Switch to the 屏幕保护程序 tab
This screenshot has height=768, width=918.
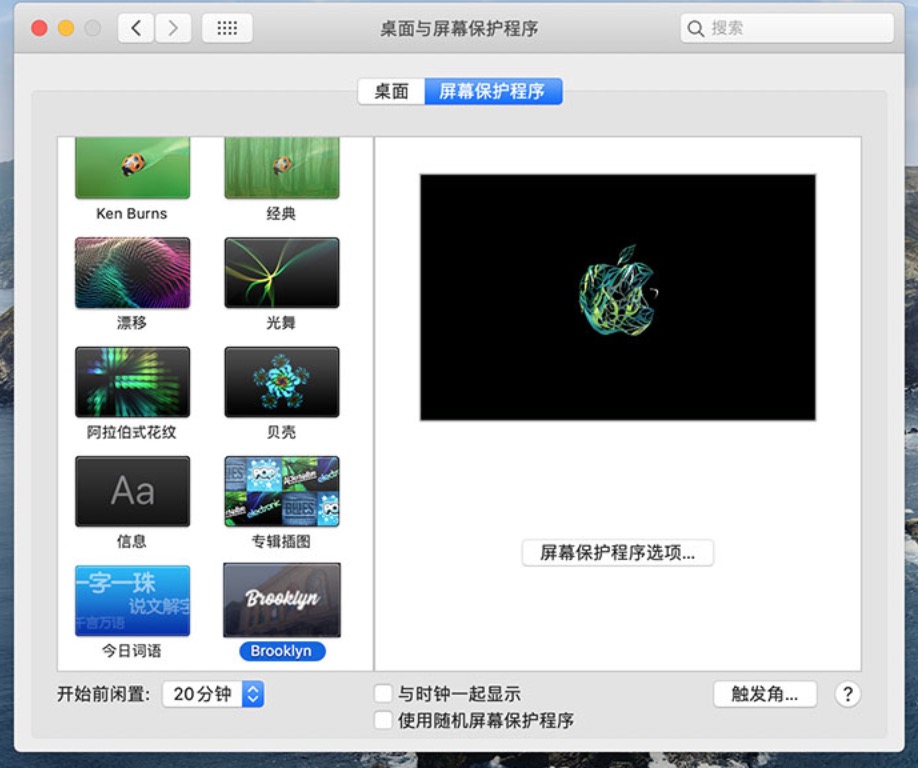(x=493, y=91)
